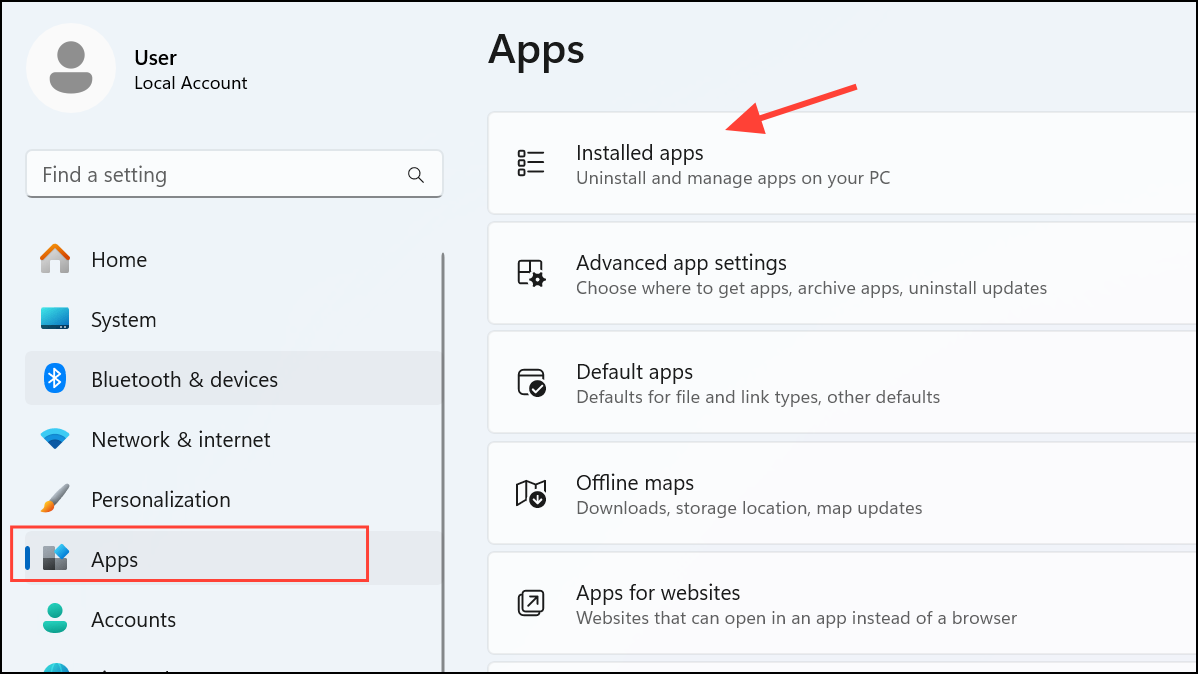This screenshot has width=1198, height=674.
Task: Click the Home house icon
Action: pyautogui.click(x=55, y=259)
